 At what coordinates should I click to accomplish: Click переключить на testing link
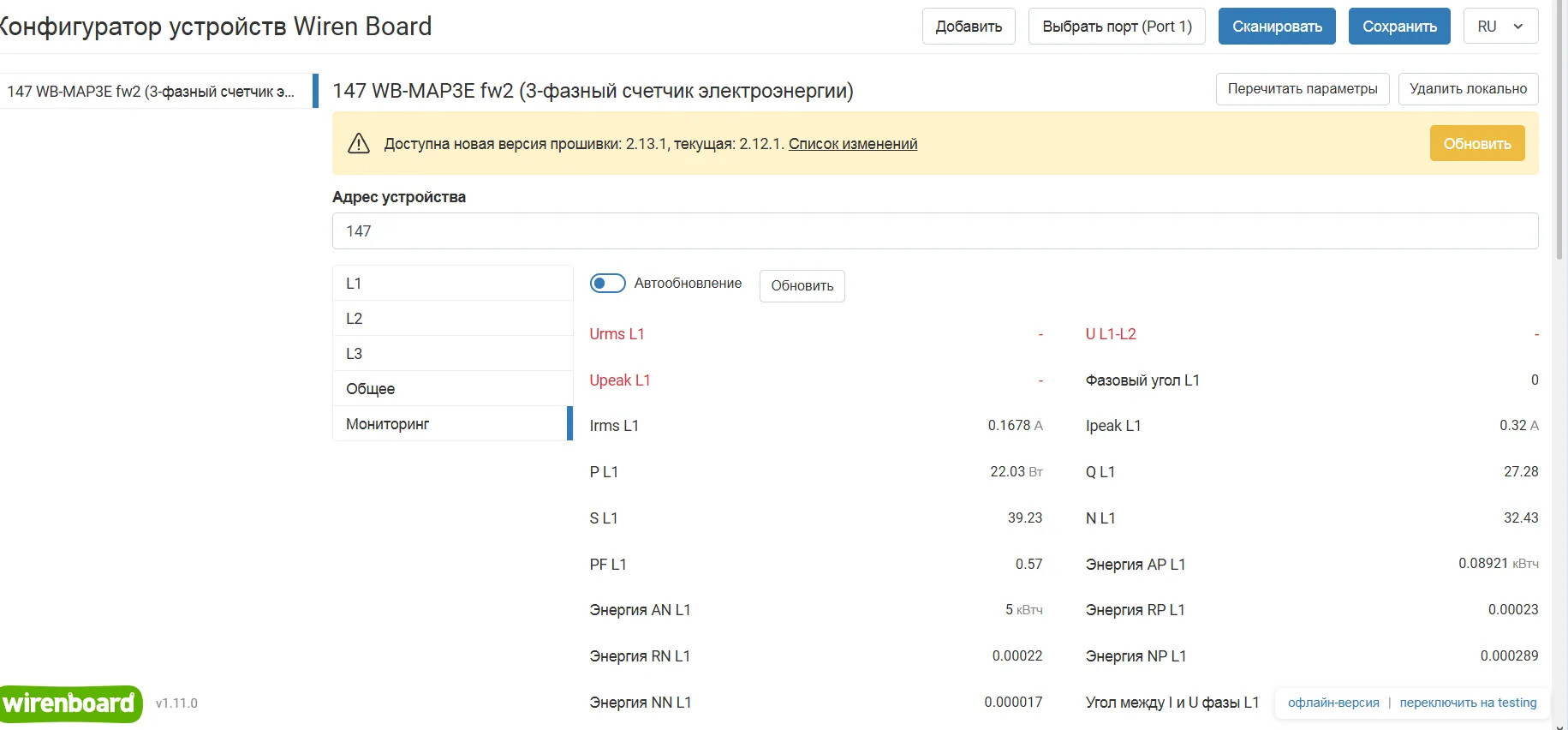coord(1468,703)
